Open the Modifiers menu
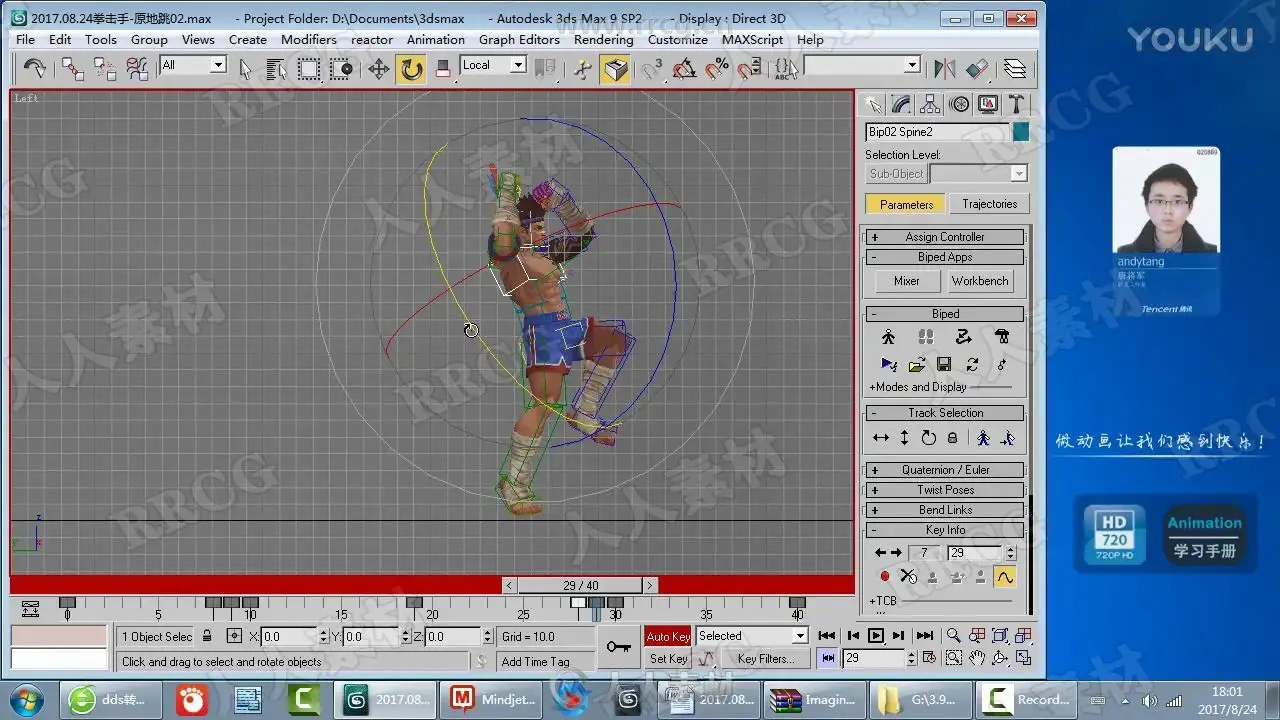Viewport: 1280px width, 720px height. click(309, 40)
